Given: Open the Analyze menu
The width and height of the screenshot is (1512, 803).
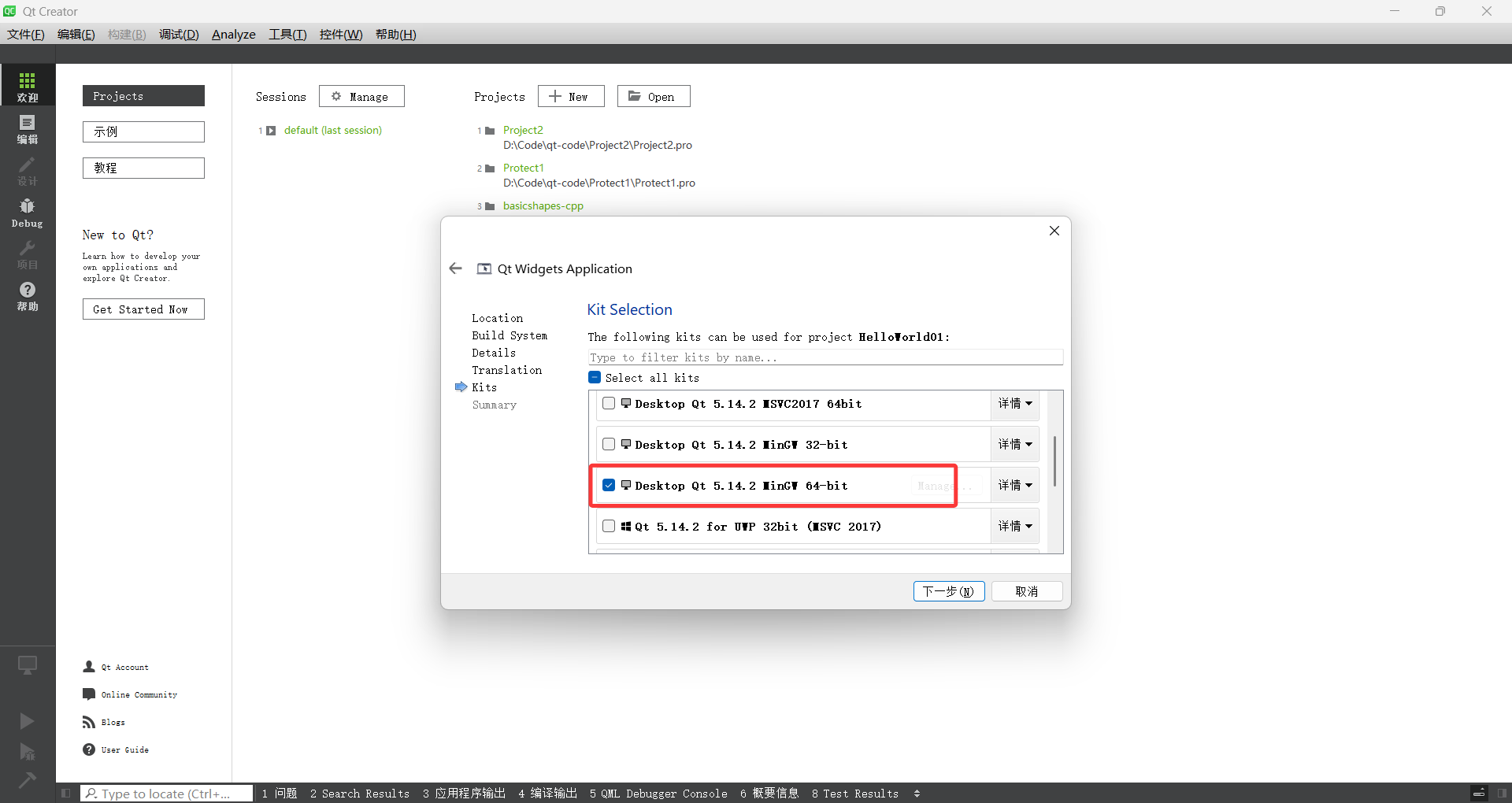Looking at the screenshot, I should [234, 35].
